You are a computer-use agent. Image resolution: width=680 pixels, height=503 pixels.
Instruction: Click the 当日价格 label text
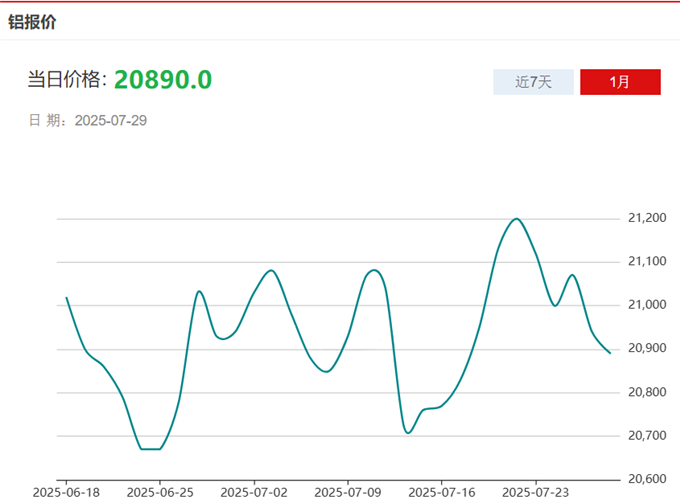[66, 81]
